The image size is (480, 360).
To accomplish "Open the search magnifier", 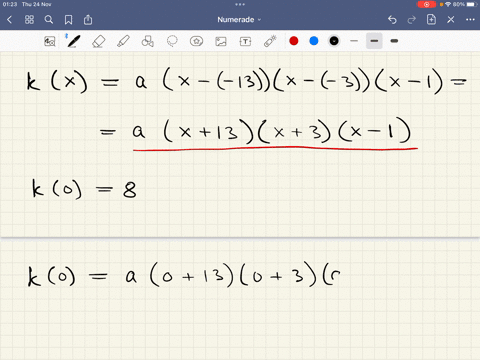I will [49, 20].
